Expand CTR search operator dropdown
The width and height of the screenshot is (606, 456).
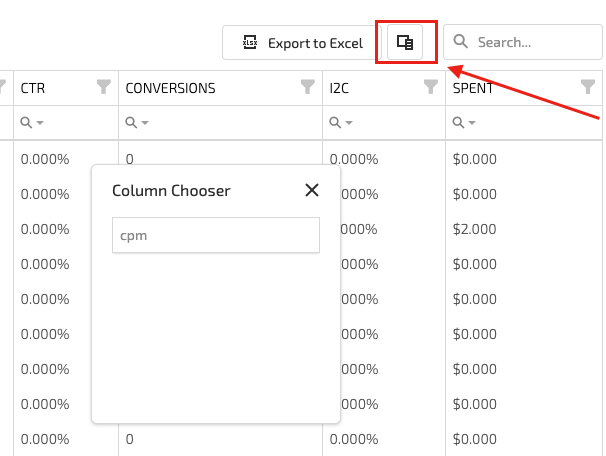[x=33, y=122]
